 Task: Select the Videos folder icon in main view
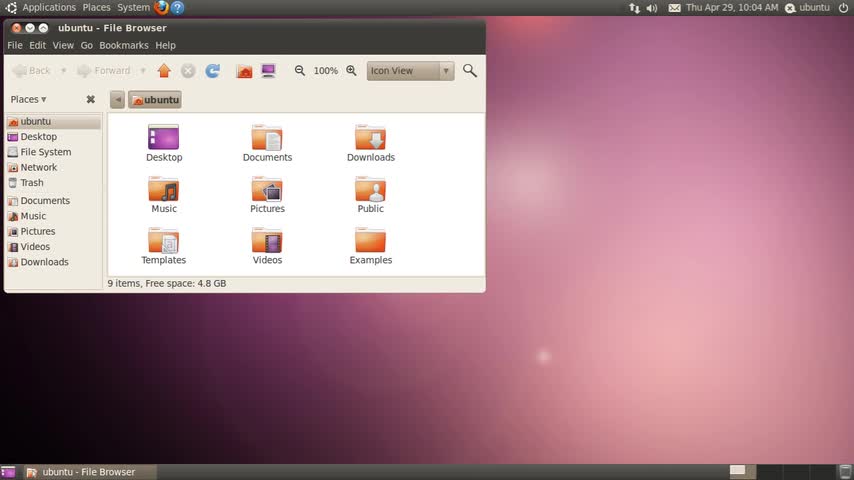tap(267, 240)
